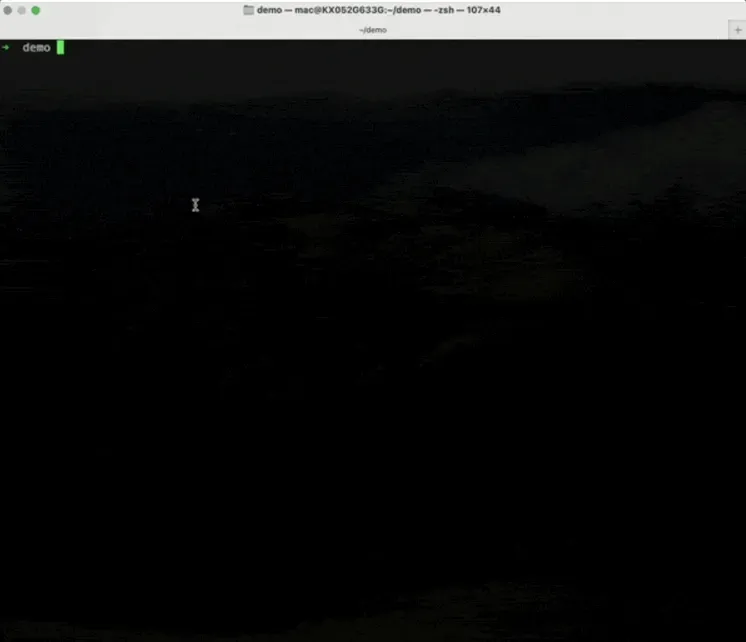Viewport: 746px width, 642px height.
Task: Click the '107x44' size text in title
Action: pyautogui.click(x=483, y=10)
